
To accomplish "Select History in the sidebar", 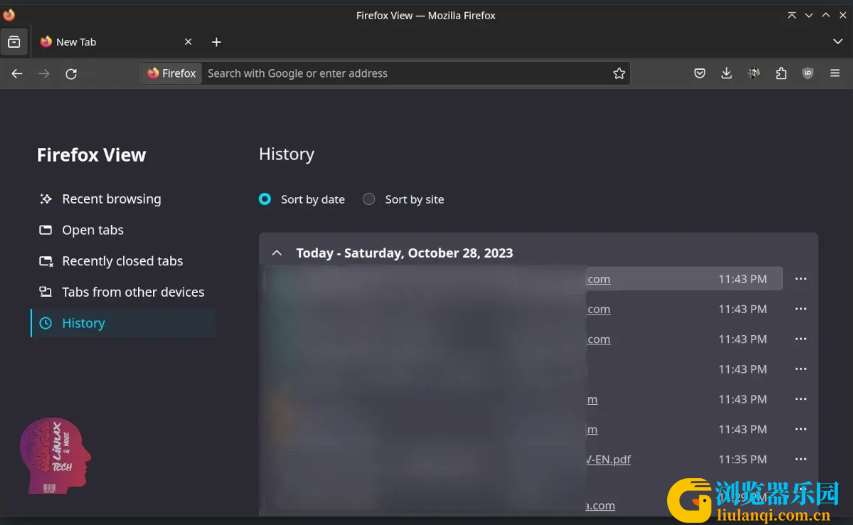I will (x=123, y=323).
